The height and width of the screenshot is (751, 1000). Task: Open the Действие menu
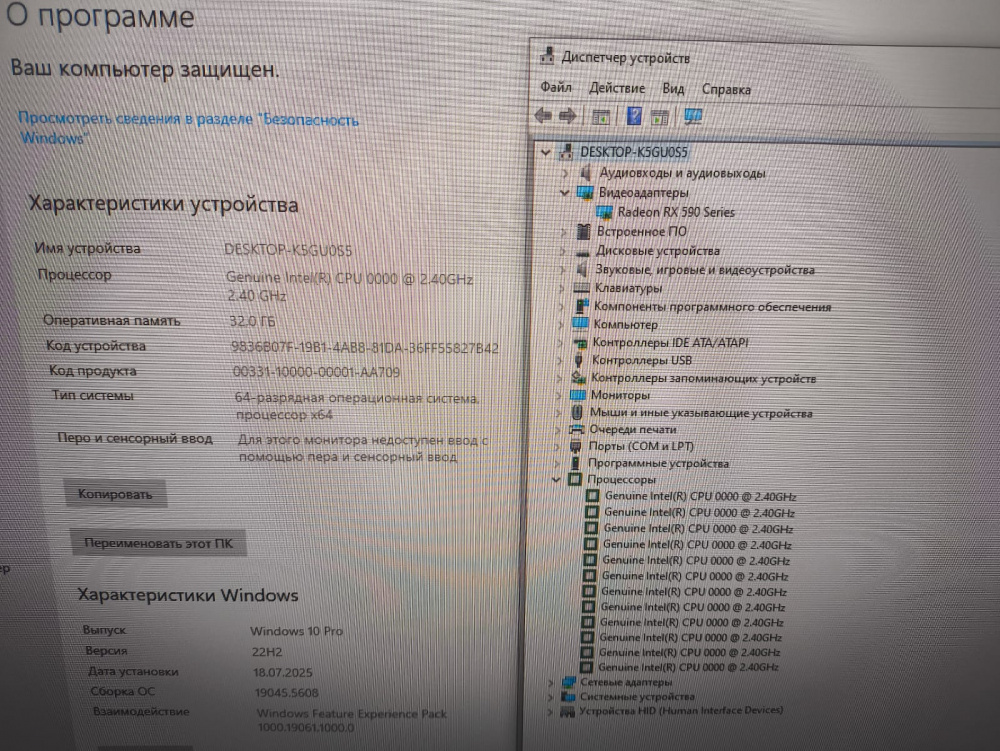pyautogui.click(x=617, y=89)
